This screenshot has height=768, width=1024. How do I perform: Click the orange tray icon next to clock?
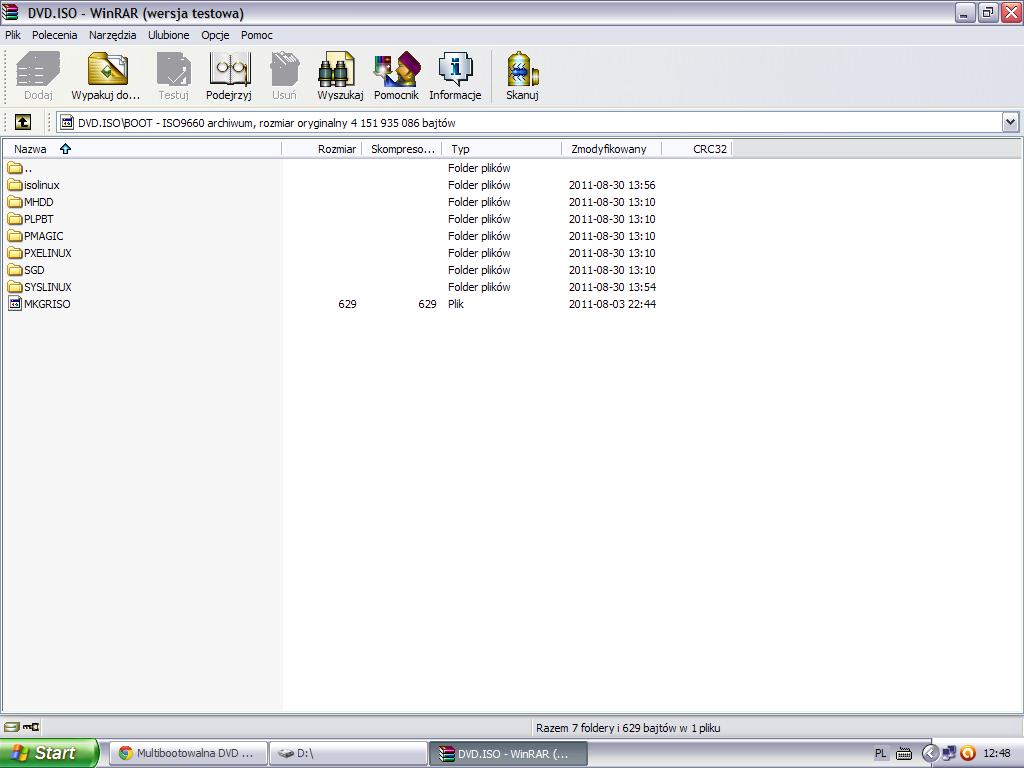968,753
